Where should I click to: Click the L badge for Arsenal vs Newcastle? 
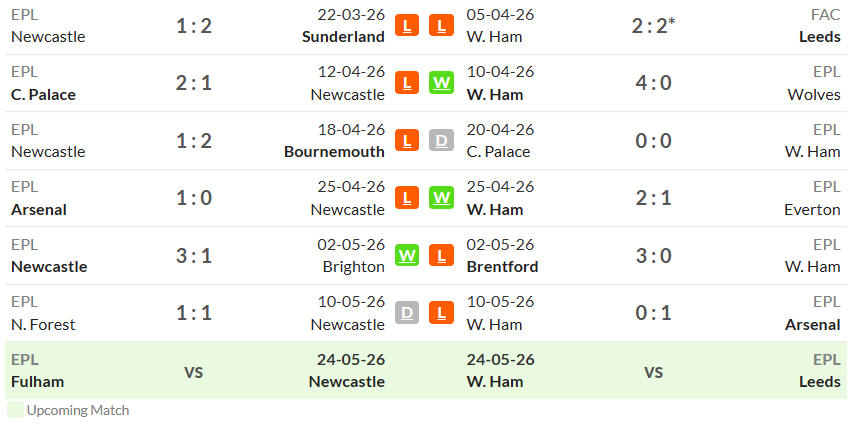pos(407,198)
